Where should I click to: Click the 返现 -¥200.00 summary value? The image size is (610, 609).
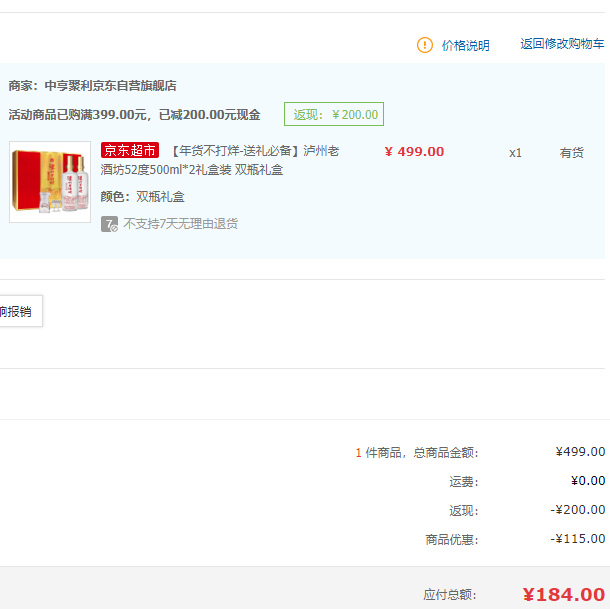[x=578, y=510]
